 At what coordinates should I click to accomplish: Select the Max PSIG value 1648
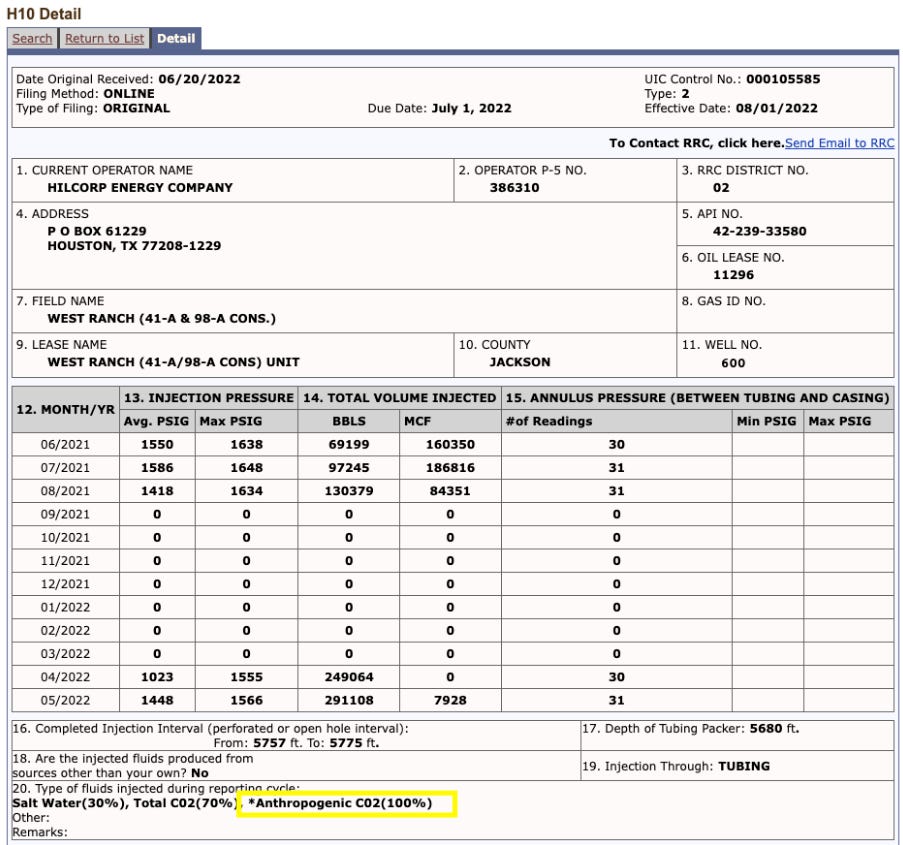[x=246, y=467]
